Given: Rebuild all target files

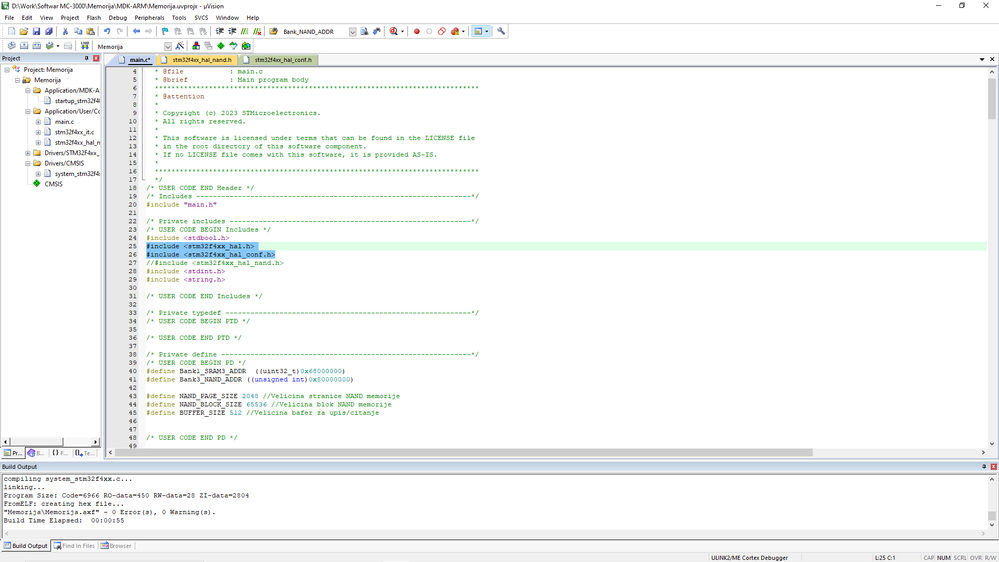Looking at the screenshot, I should tap(36, 46).
